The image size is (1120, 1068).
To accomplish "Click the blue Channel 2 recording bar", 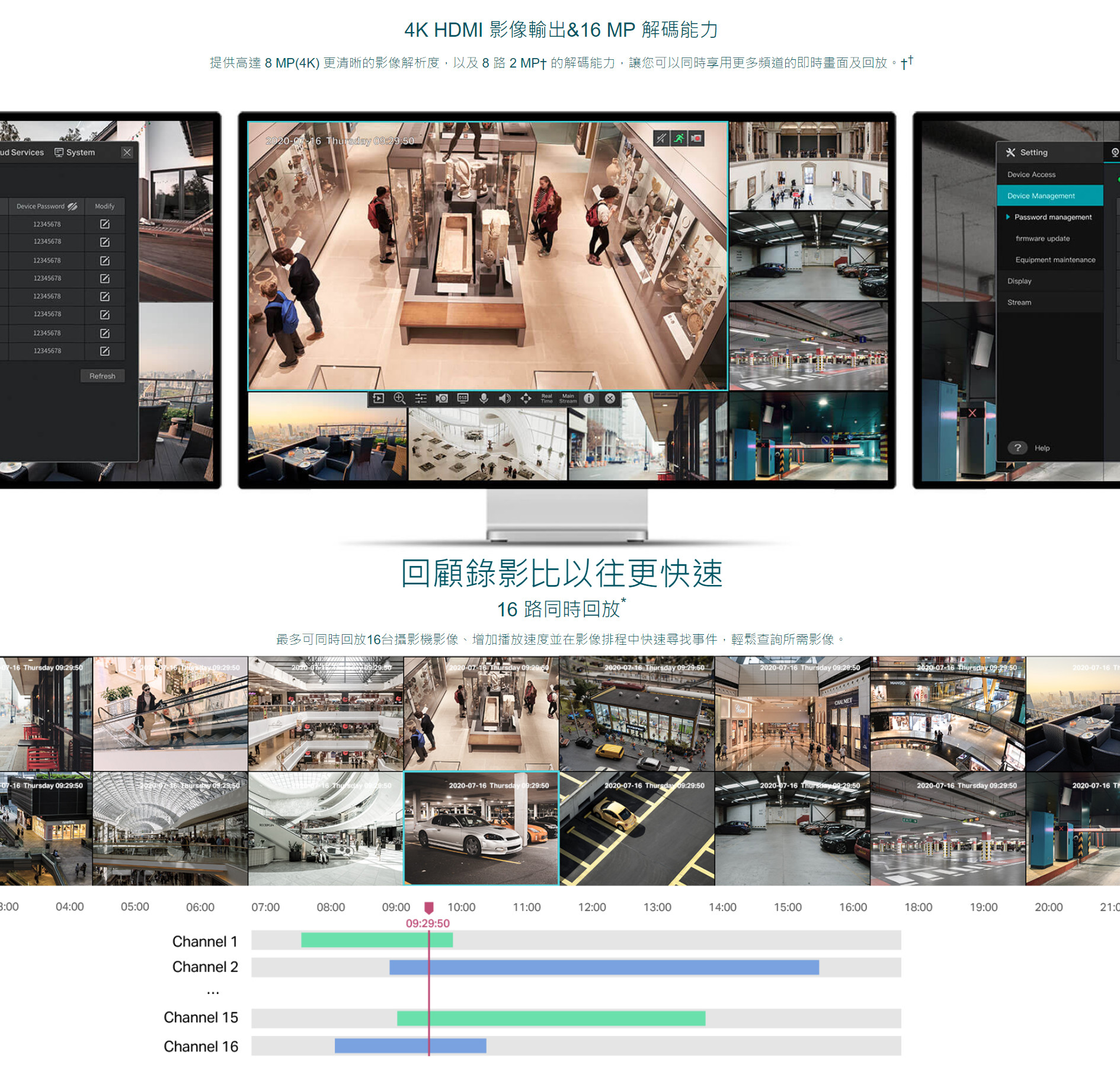I will click(x=604, y=967).
